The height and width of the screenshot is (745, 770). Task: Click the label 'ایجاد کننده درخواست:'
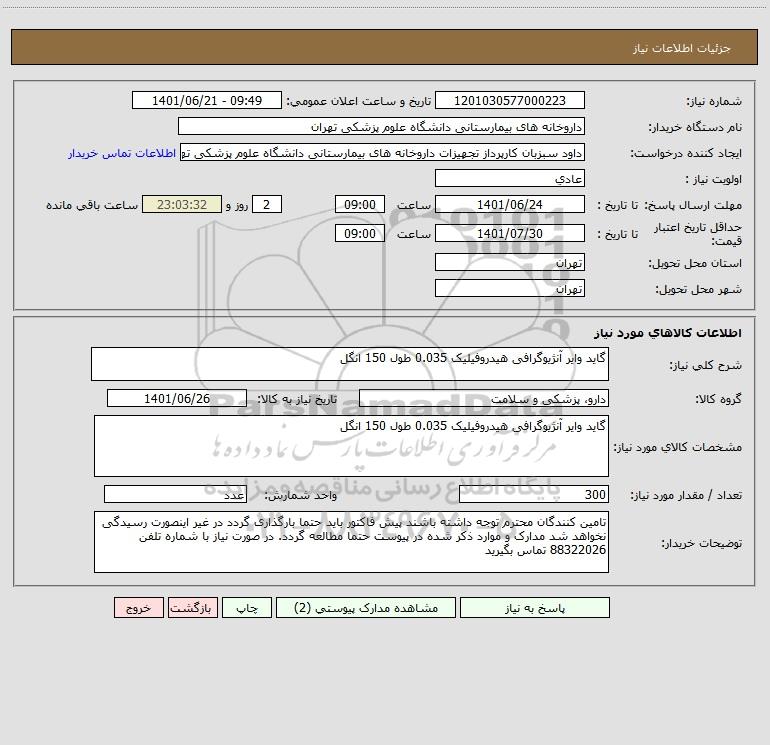tap(686, 154)
